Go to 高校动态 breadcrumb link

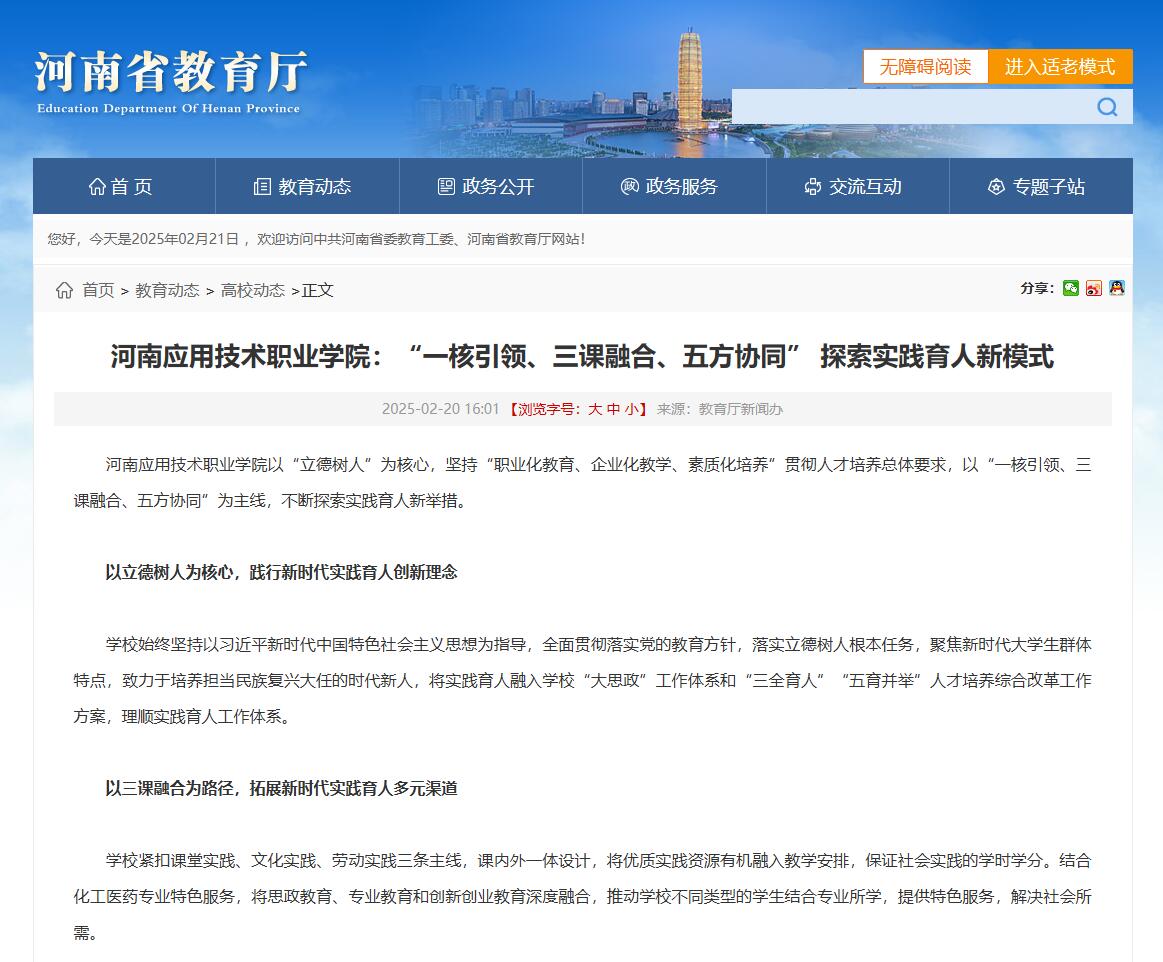252,290
